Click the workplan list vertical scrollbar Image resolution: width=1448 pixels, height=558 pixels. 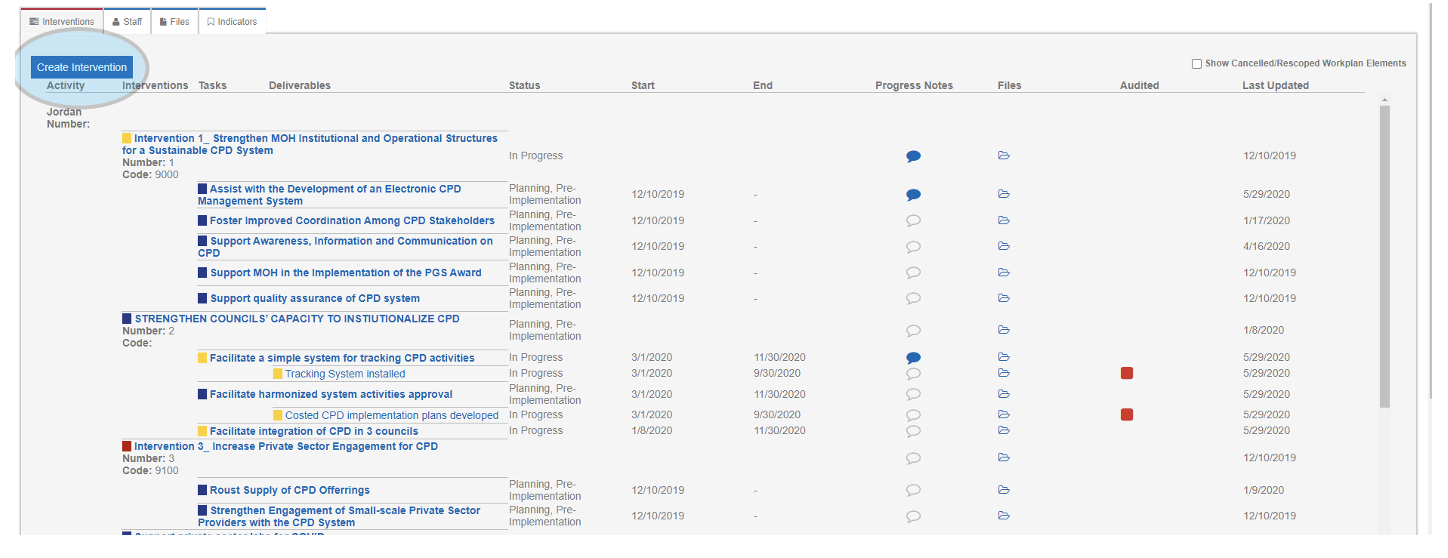pos(1385,256)
